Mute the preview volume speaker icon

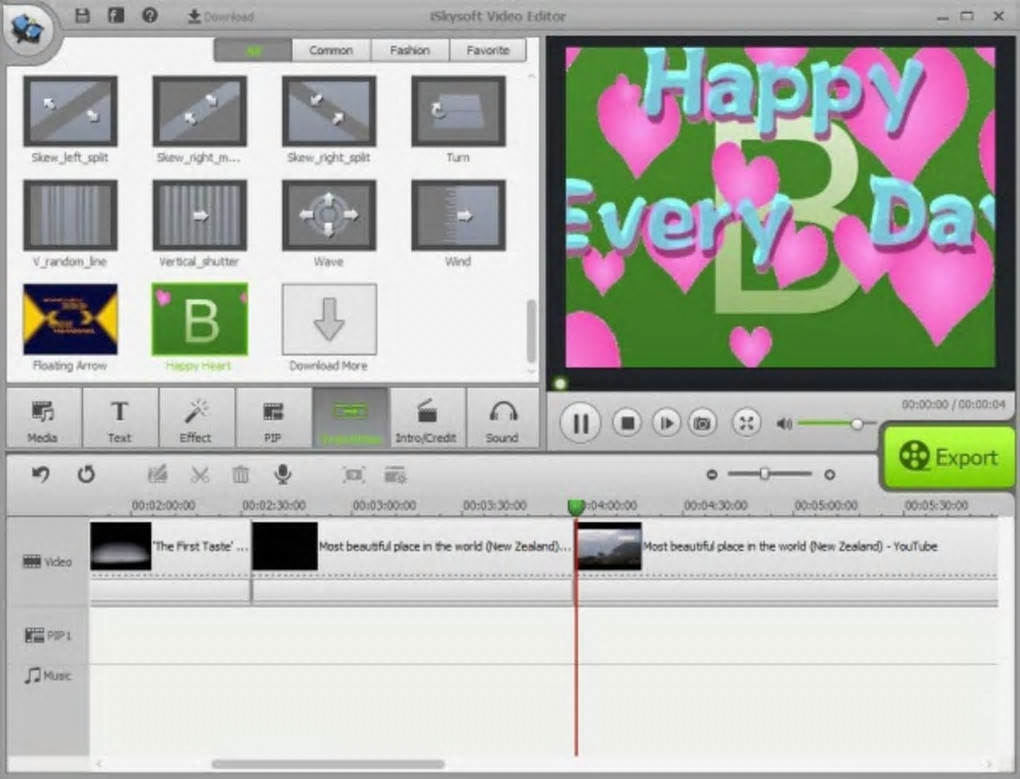(784, 424)
